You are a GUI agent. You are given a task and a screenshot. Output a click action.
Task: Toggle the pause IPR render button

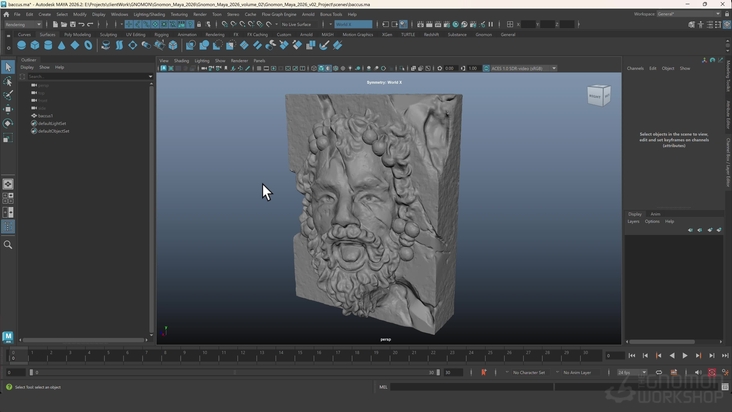coord(491,24)
